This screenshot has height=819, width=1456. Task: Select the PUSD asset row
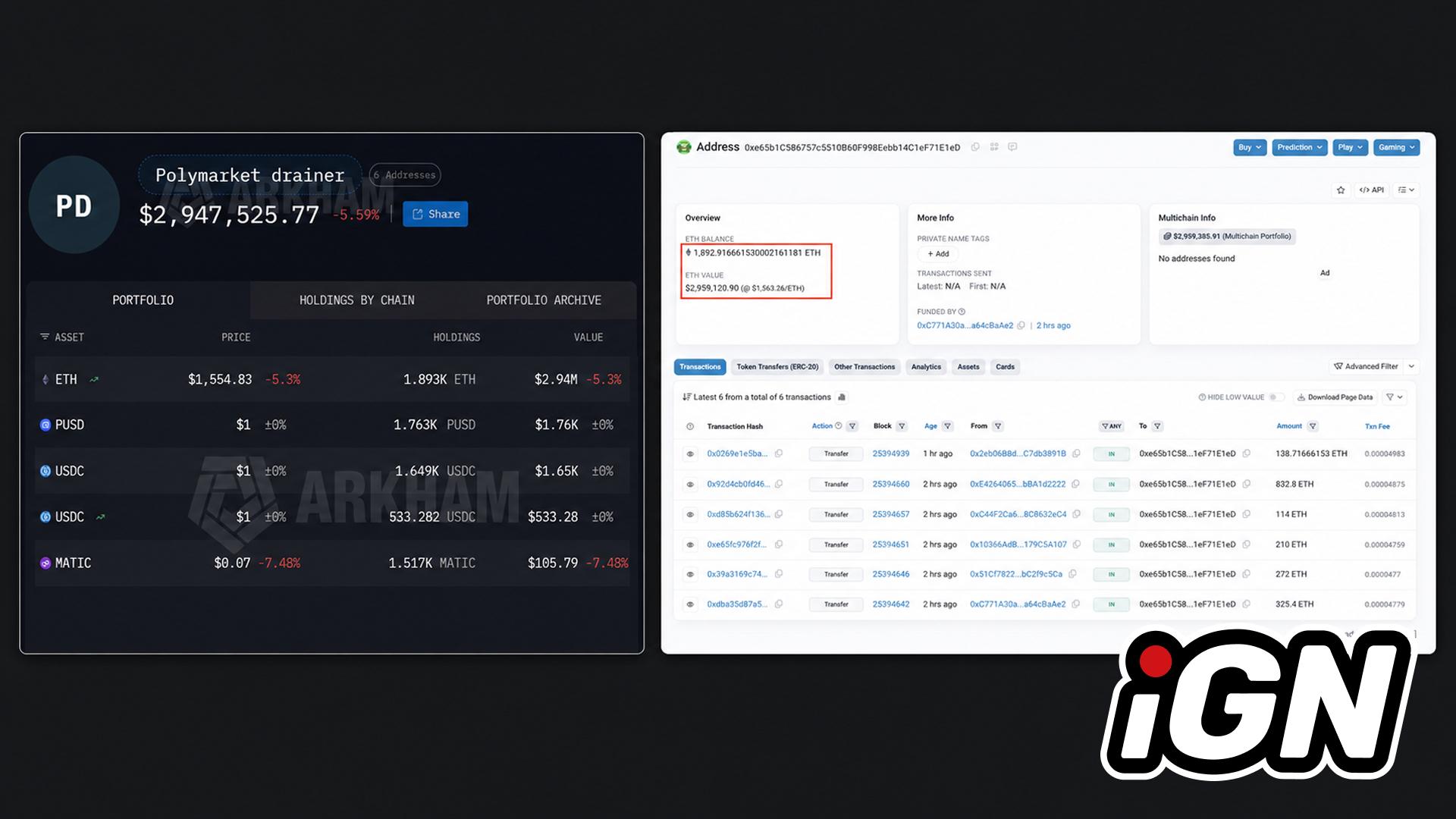click(x=332, y=425)
